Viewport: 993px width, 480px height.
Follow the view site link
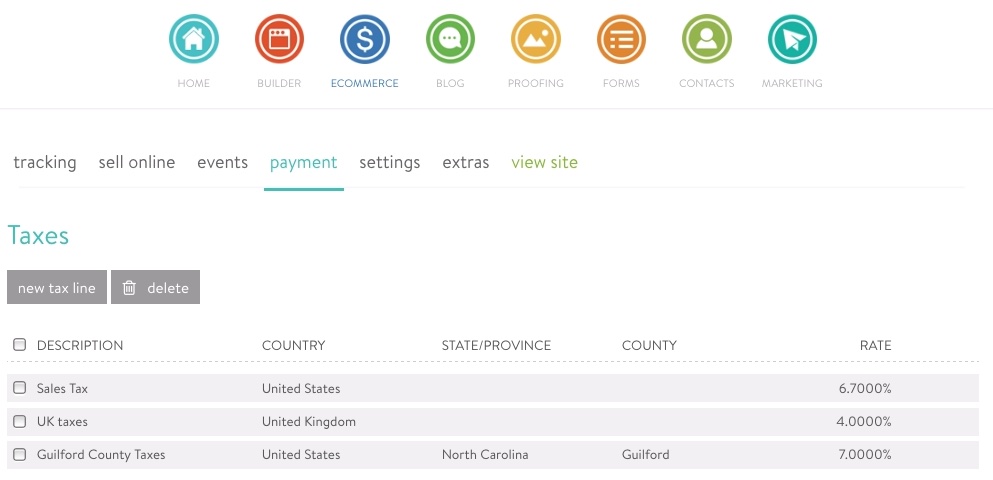click(x=544, y=162)
